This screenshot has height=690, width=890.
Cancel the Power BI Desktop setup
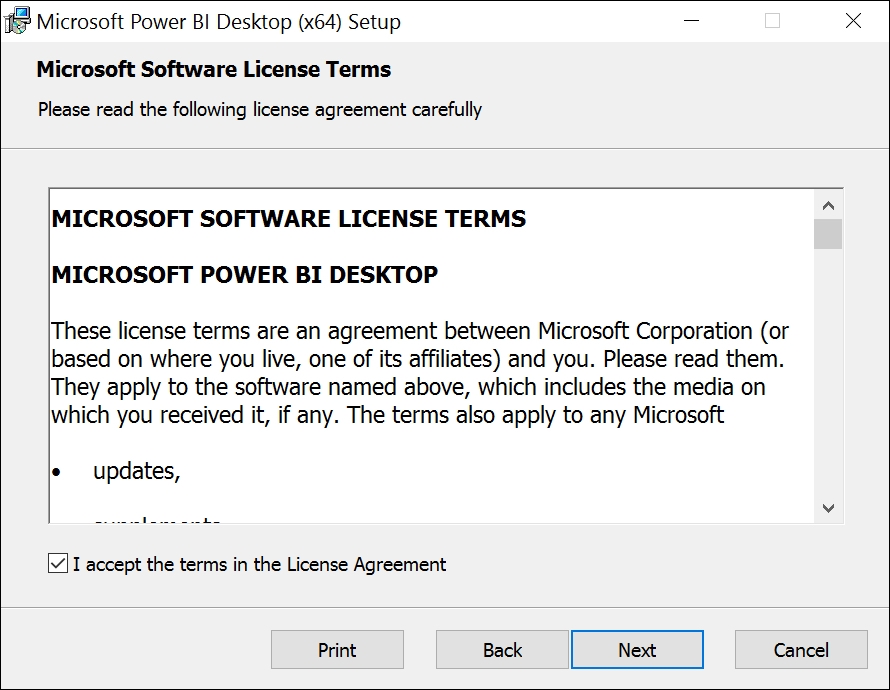[801, 650]
